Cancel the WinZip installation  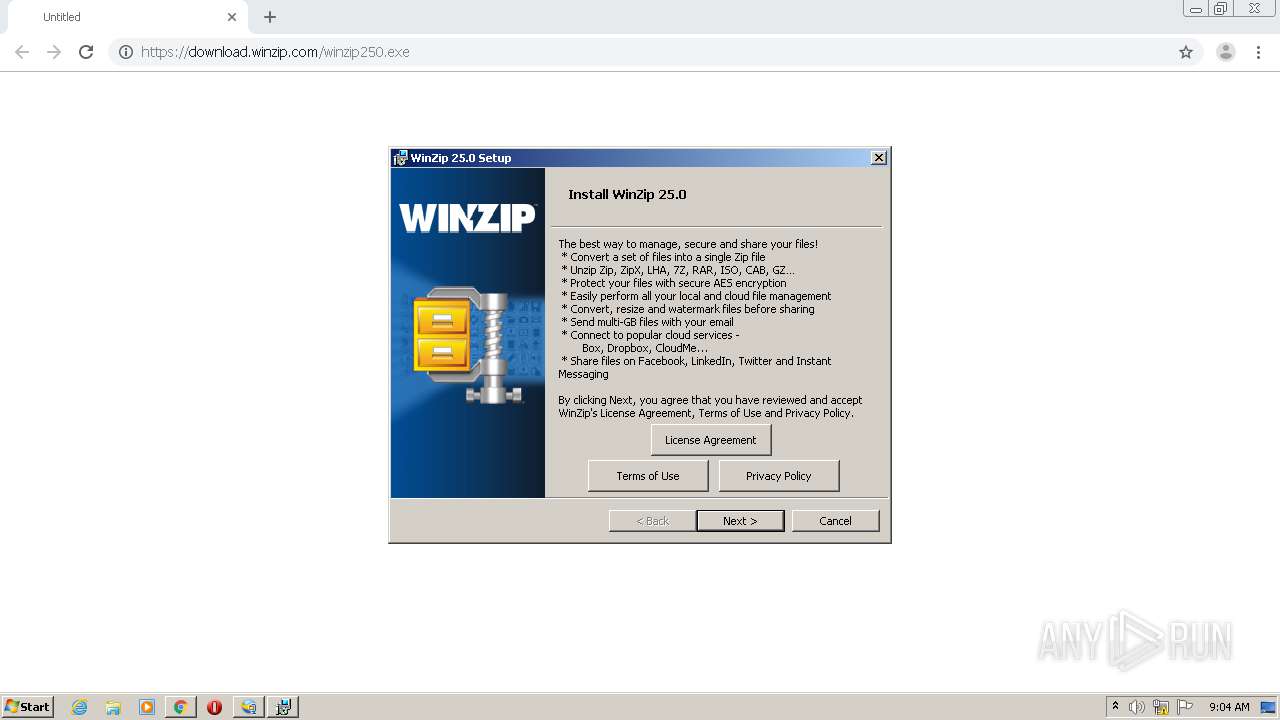[x=835, y=521]
